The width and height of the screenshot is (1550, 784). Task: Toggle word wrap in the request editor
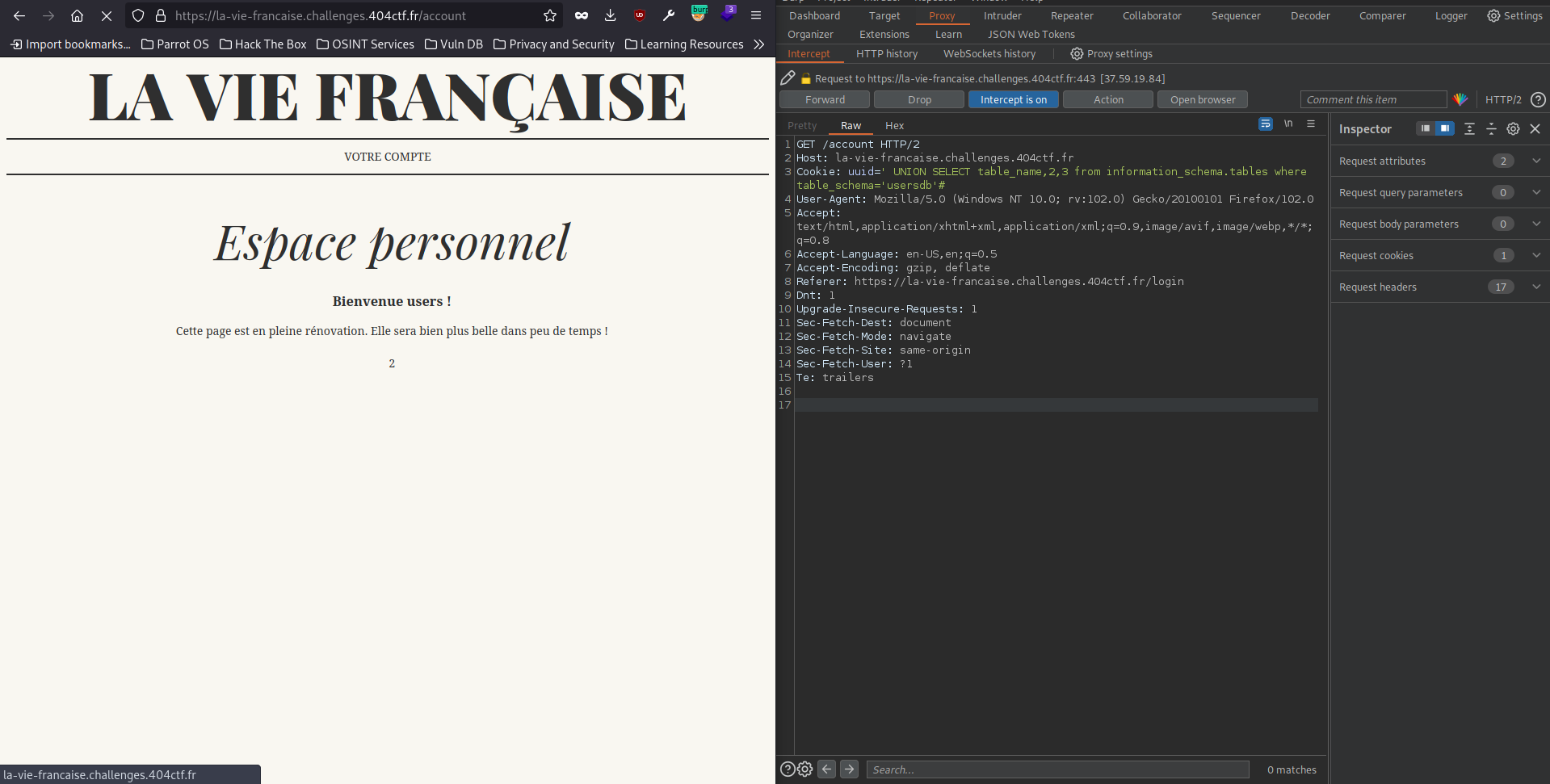pyautogui.click(x=1264, y=124)
